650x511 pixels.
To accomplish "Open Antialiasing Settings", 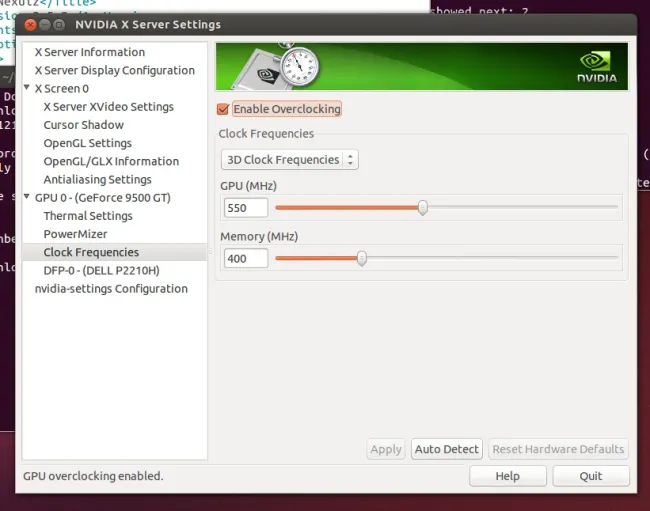I will click(97, 179).
